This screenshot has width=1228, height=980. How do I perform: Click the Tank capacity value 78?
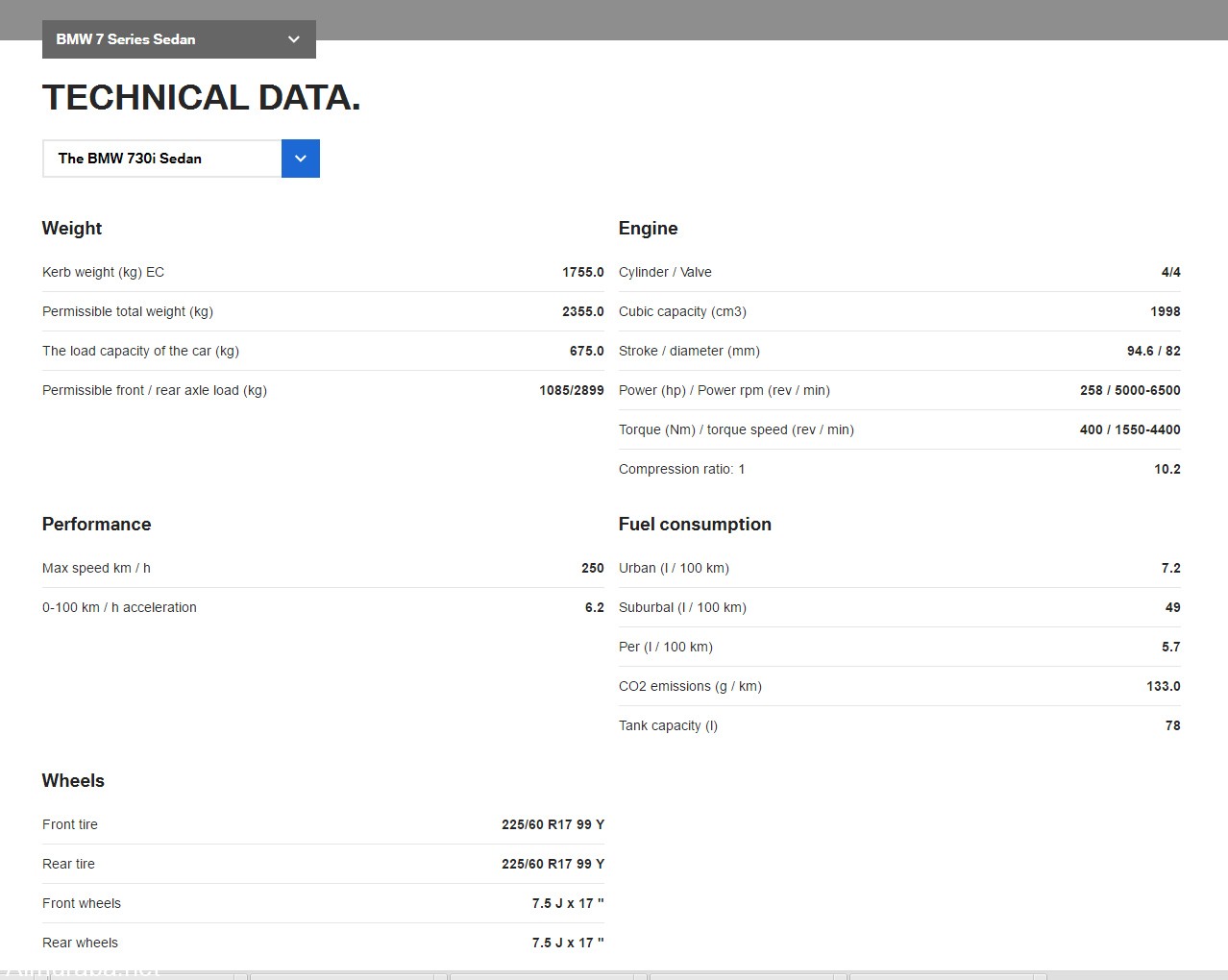point(1172,726)
